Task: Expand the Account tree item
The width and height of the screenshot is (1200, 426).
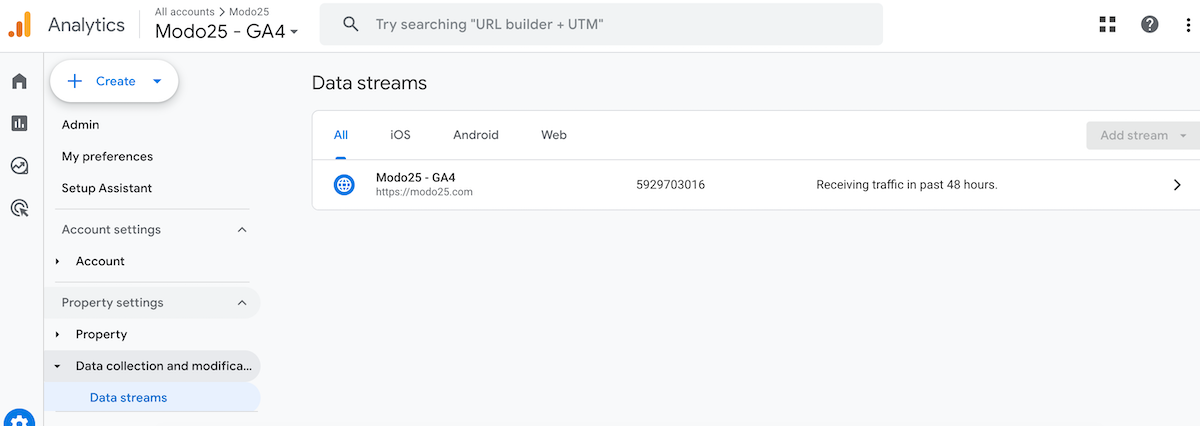Action: 58,261
